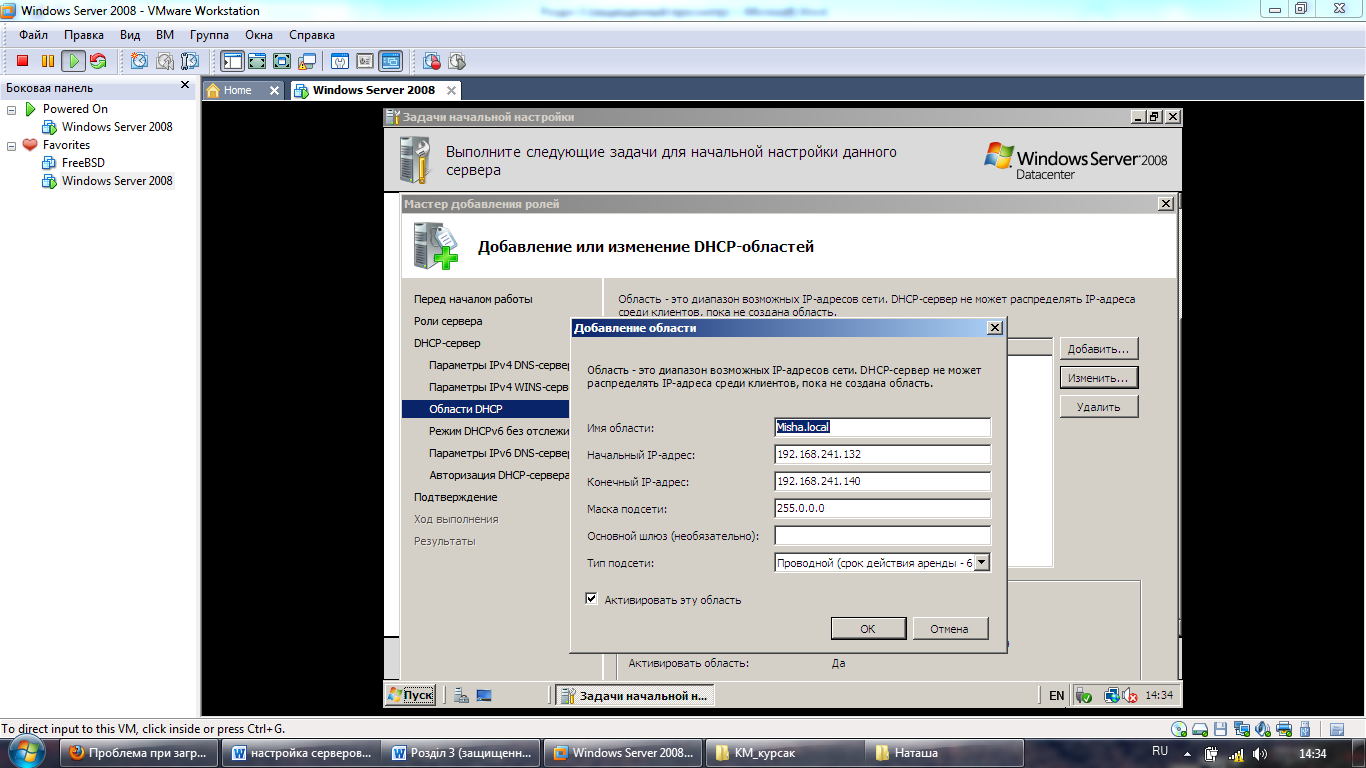Viewport: 1366px width, 768px height.
Task: Click the Firefox taskbar item 'Проблема при загр...'
Action: [x=139, y=753]
